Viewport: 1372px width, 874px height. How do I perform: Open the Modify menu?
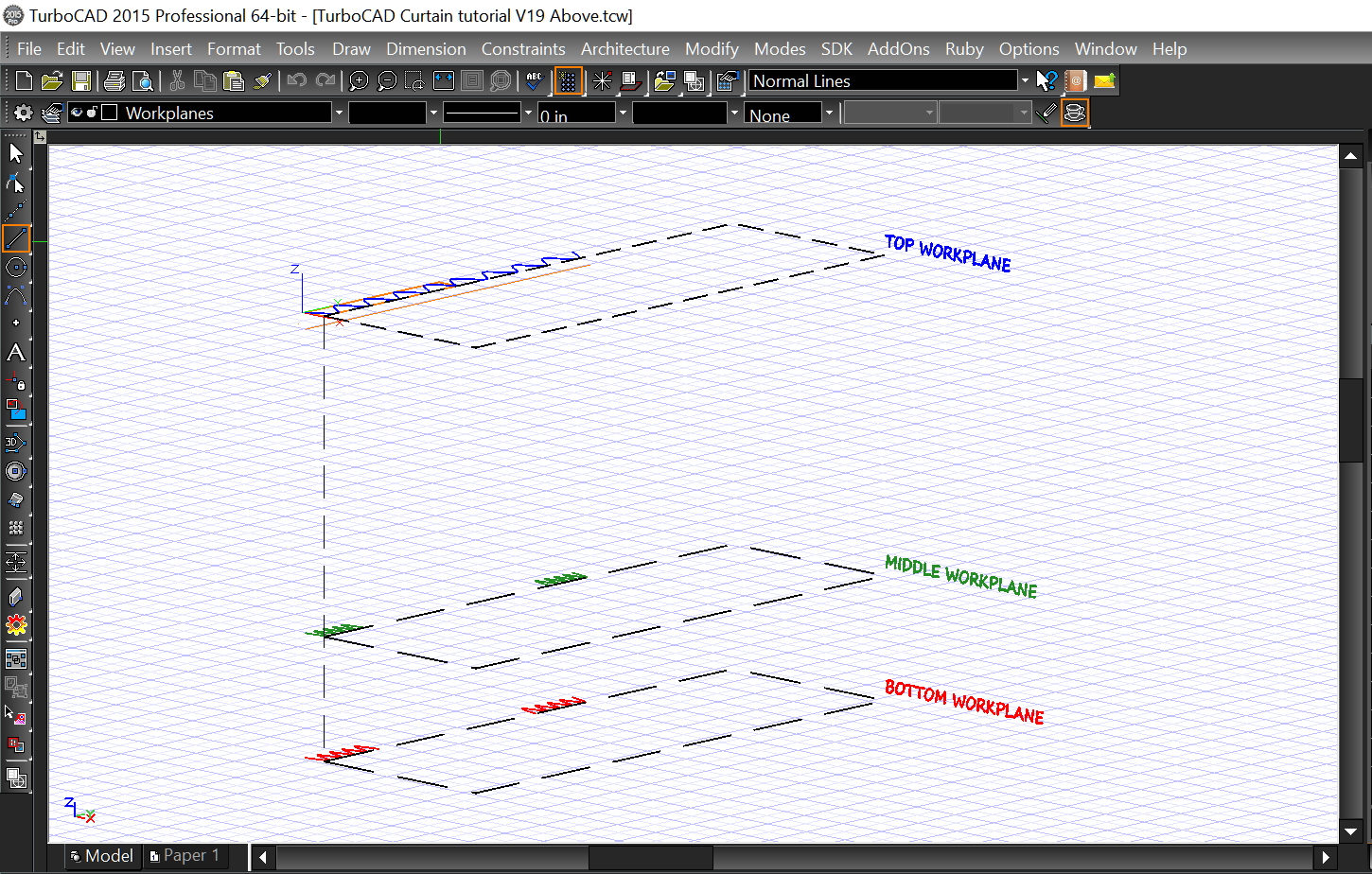(712, 49)
